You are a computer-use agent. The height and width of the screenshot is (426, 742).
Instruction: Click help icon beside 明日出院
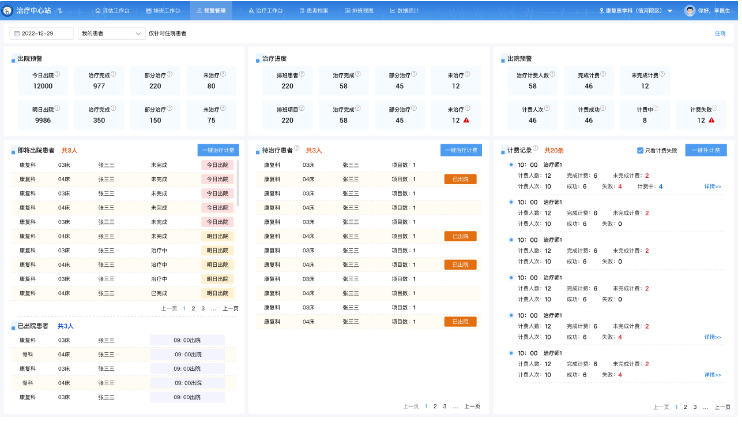click(57, 108)
